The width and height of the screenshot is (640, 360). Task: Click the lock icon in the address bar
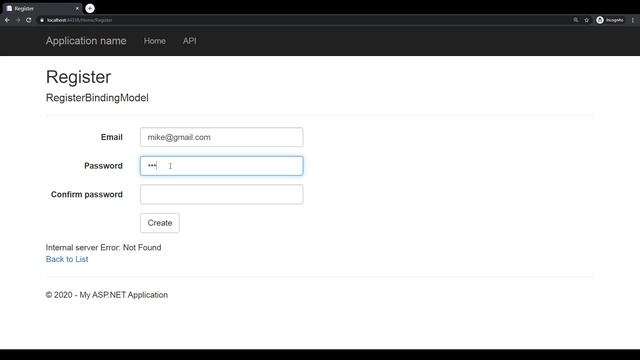click(x=42, y=20)
